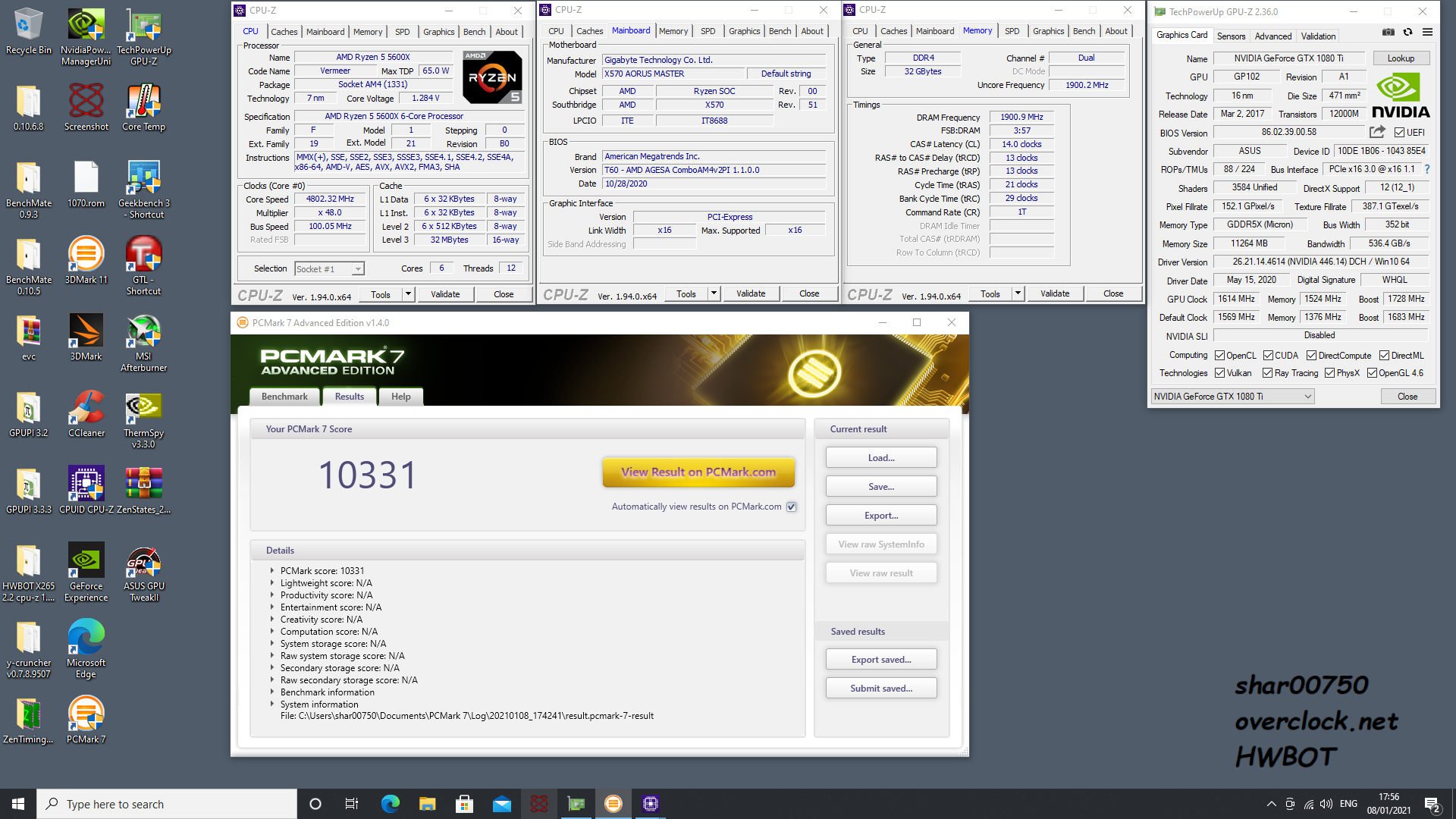
Task: Open the Recycle Bin desktop icon
Action: [x=28, y=32]
